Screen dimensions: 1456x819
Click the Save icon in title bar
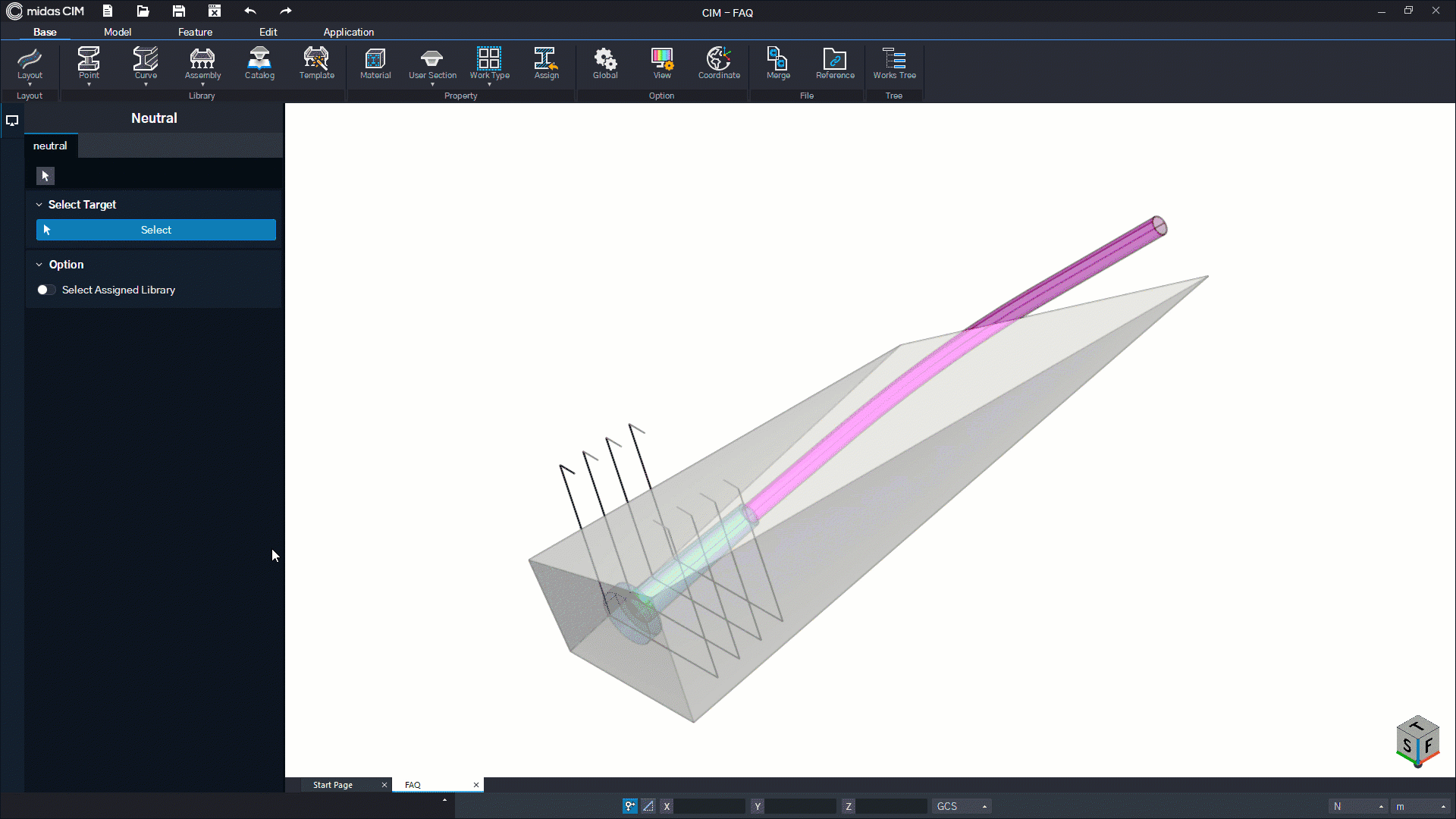coord(178,11)
